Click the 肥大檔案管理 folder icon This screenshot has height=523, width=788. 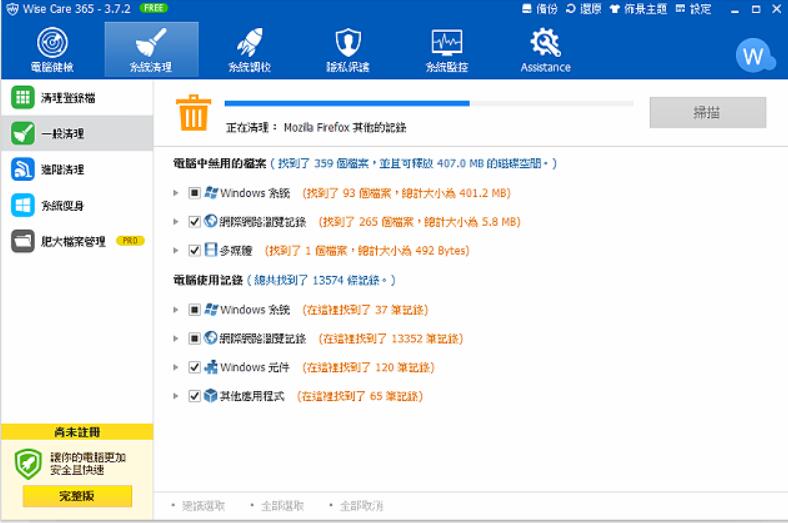(23, 241)
